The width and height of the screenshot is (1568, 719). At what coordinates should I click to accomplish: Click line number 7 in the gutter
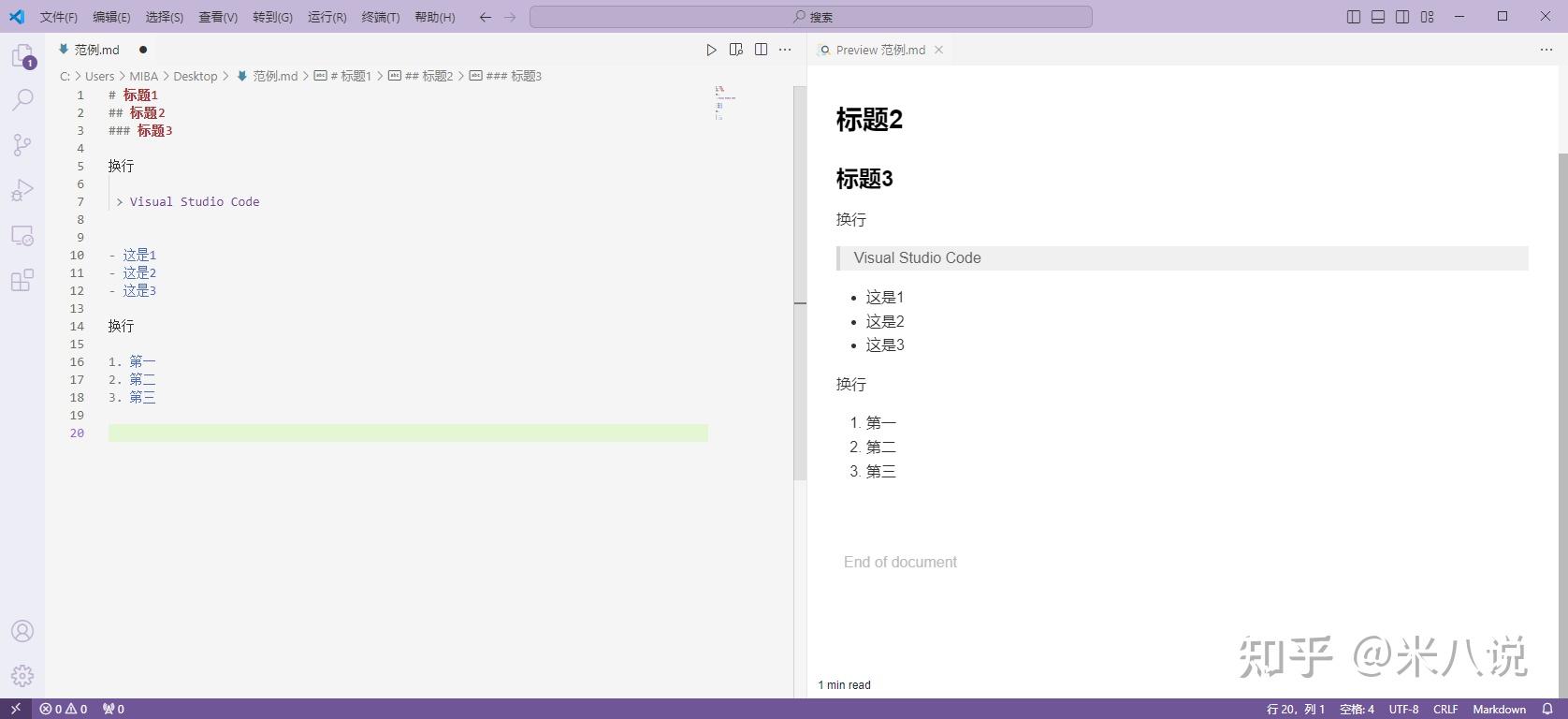point(80,201)
